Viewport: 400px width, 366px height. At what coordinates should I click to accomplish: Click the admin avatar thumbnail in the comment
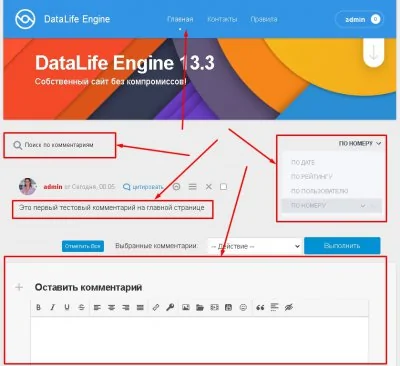tap(27, 186)
